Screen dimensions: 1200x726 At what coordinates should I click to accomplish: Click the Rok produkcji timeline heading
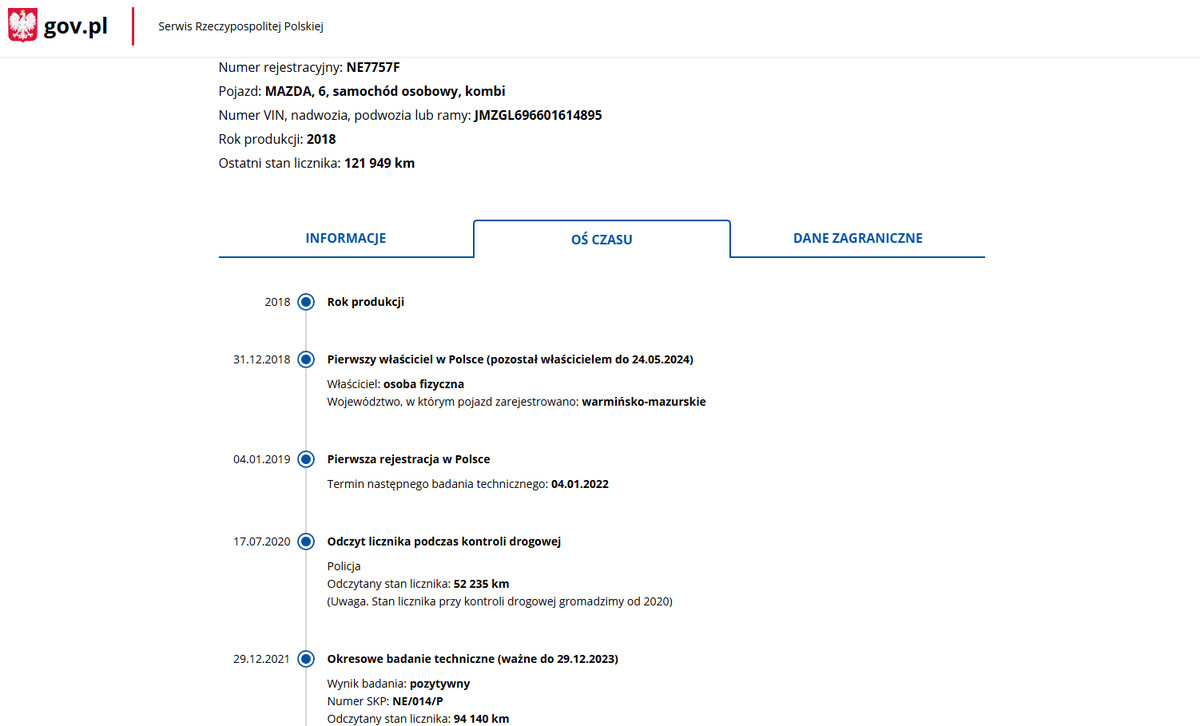point(365,302)
